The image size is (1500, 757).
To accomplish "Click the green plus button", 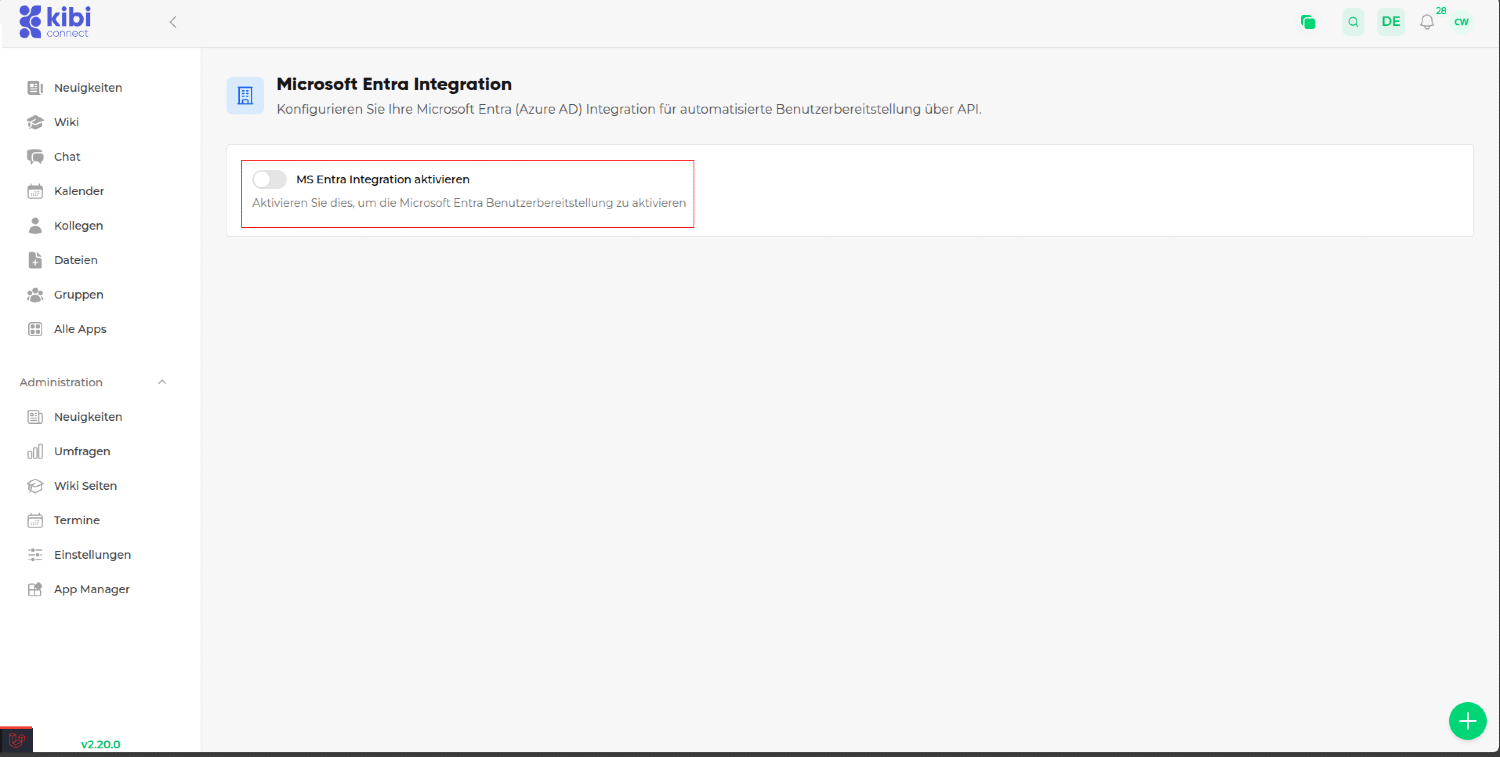I will point(1467,720).
